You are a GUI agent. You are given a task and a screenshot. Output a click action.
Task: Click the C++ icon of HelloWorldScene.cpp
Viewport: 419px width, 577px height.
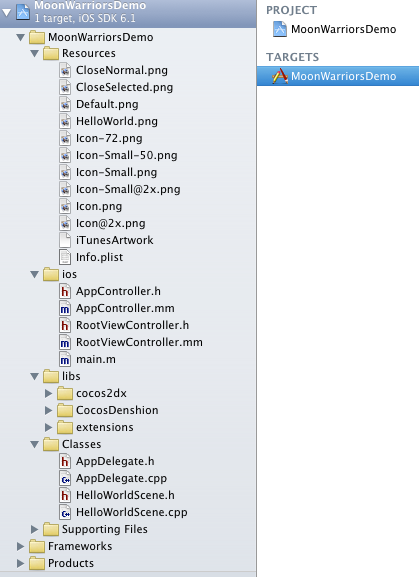click(65, 512)
